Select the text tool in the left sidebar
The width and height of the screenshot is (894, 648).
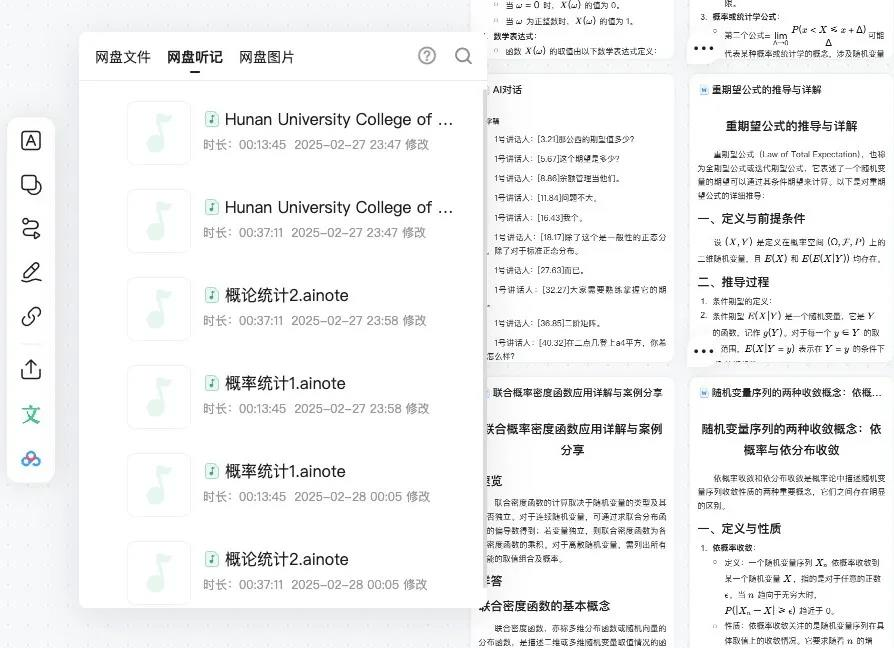coord(30,141)
